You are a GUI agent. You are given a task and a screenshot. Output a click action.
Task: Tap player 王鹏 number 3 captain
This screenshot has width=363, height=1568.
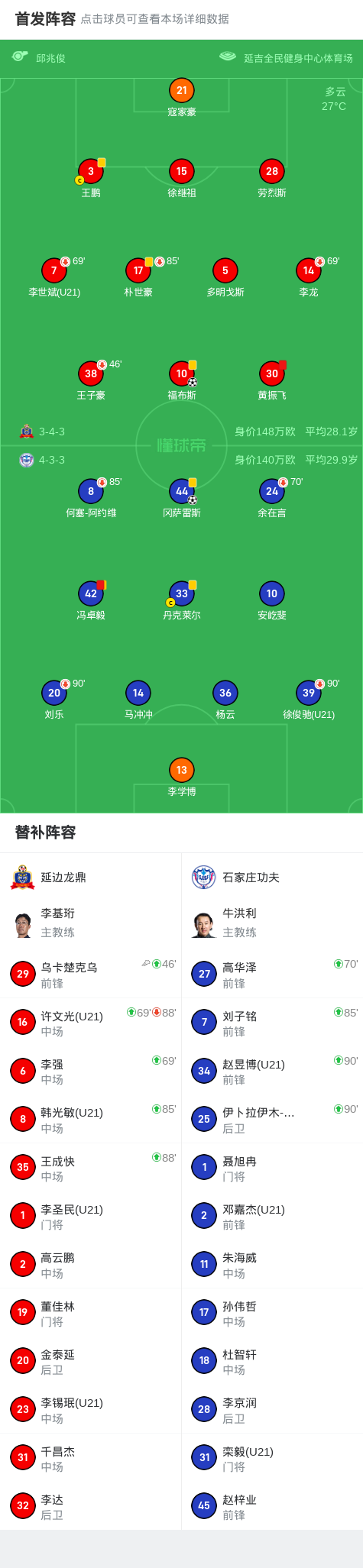[90, 171]
